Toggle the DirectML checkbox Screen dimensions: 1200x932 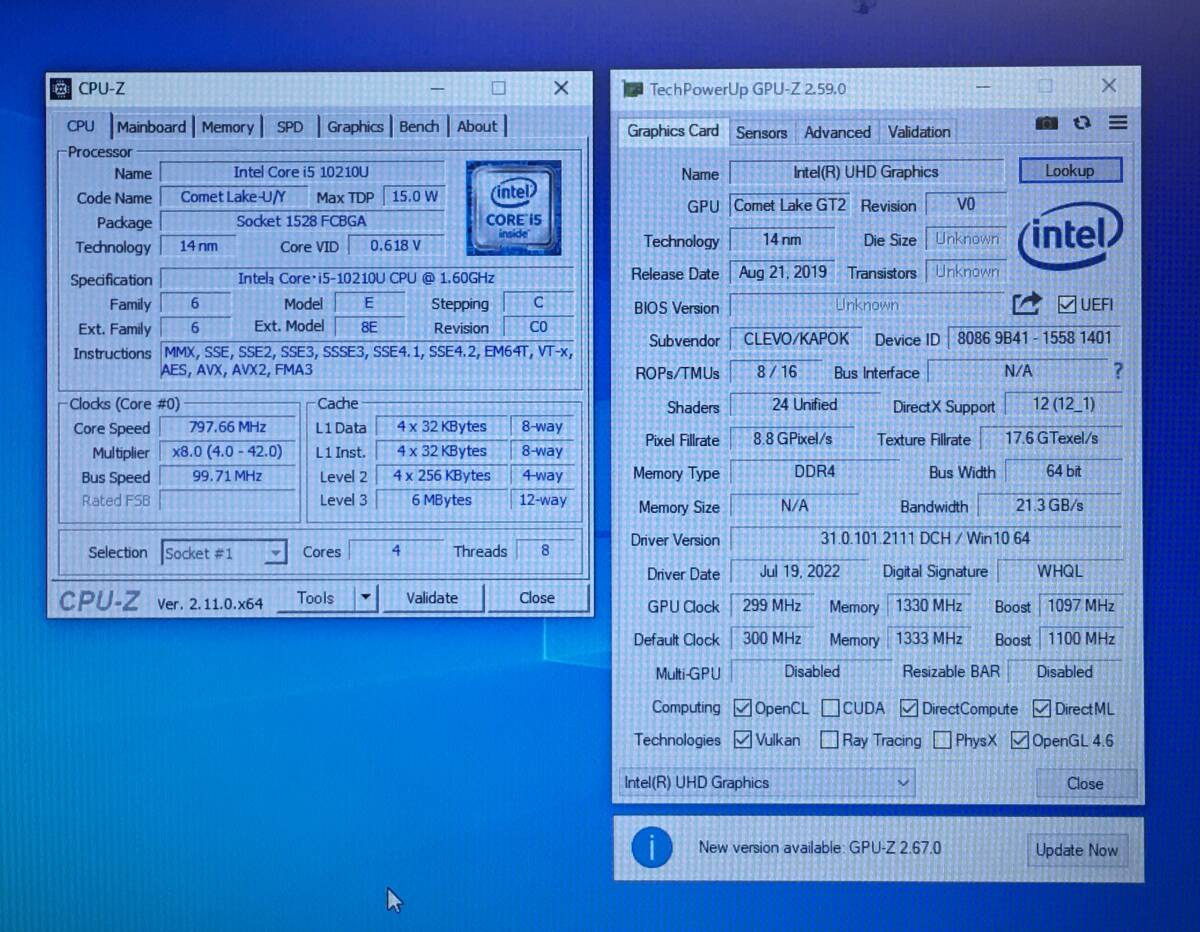(x=1041, y=708)
